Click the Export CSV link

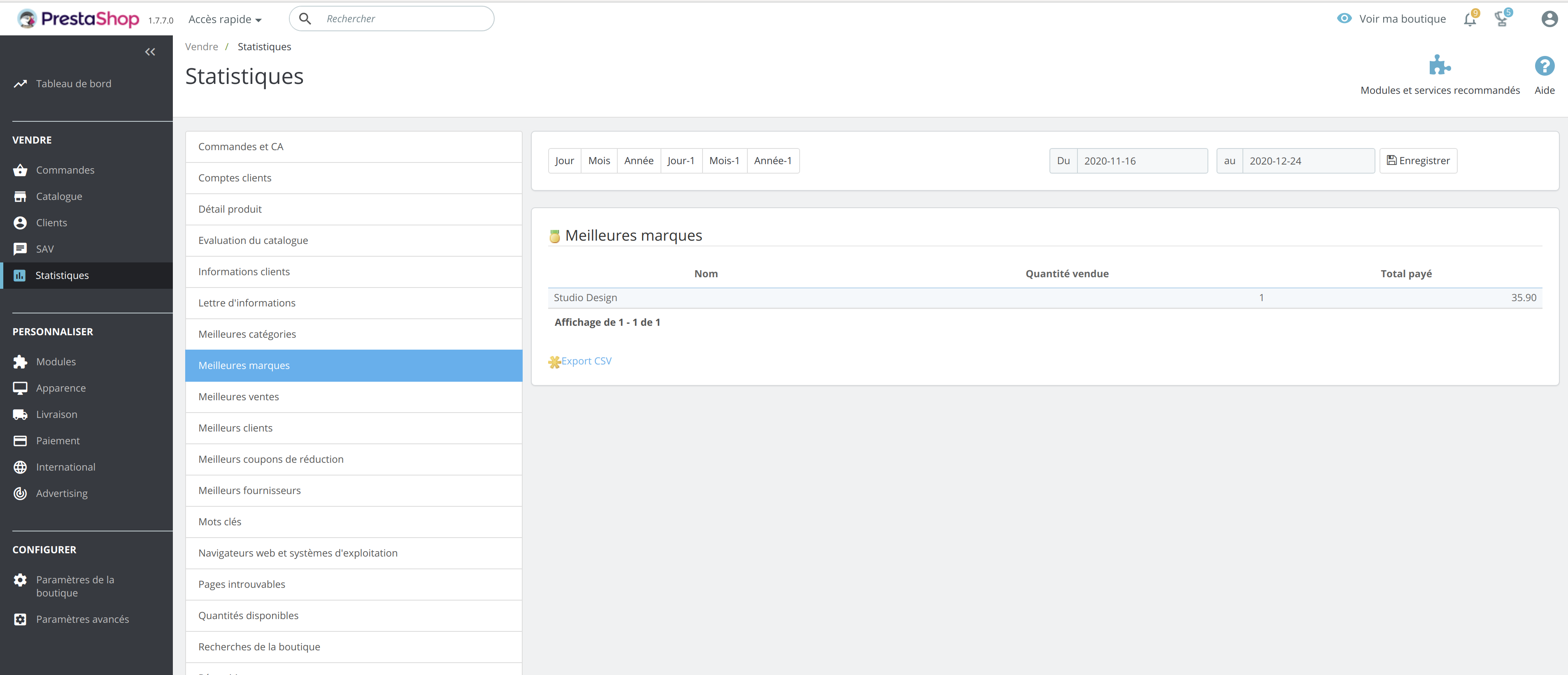[x=586, y=361]
